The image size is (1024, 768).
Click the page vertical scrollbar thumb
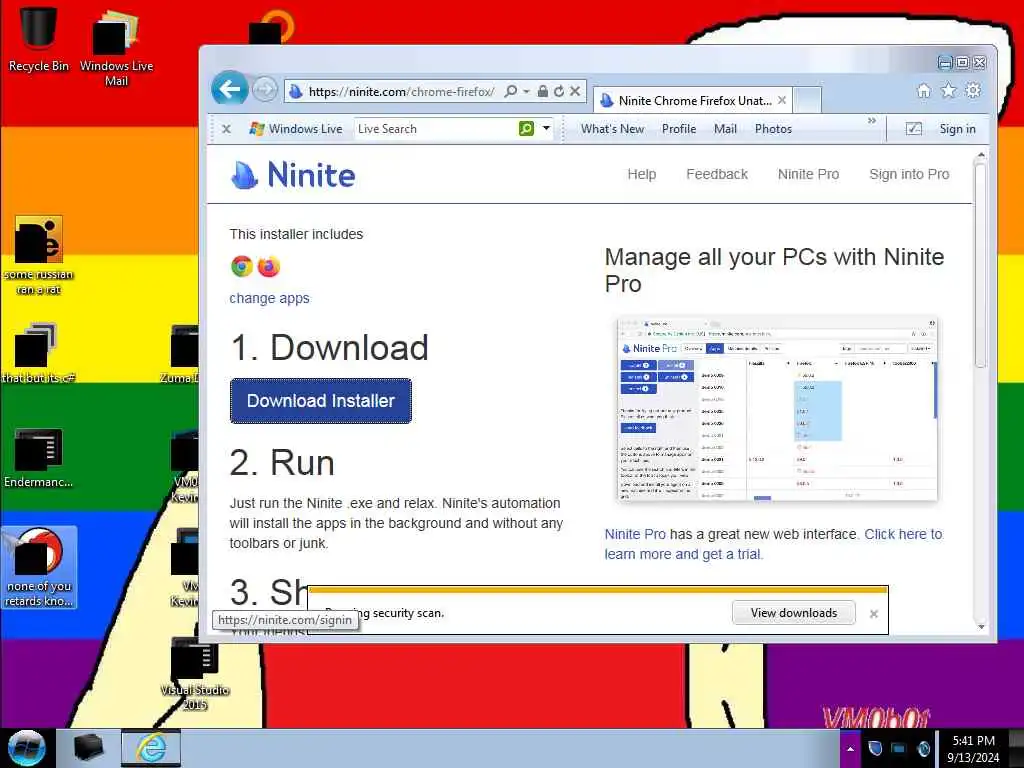(980, 264)
